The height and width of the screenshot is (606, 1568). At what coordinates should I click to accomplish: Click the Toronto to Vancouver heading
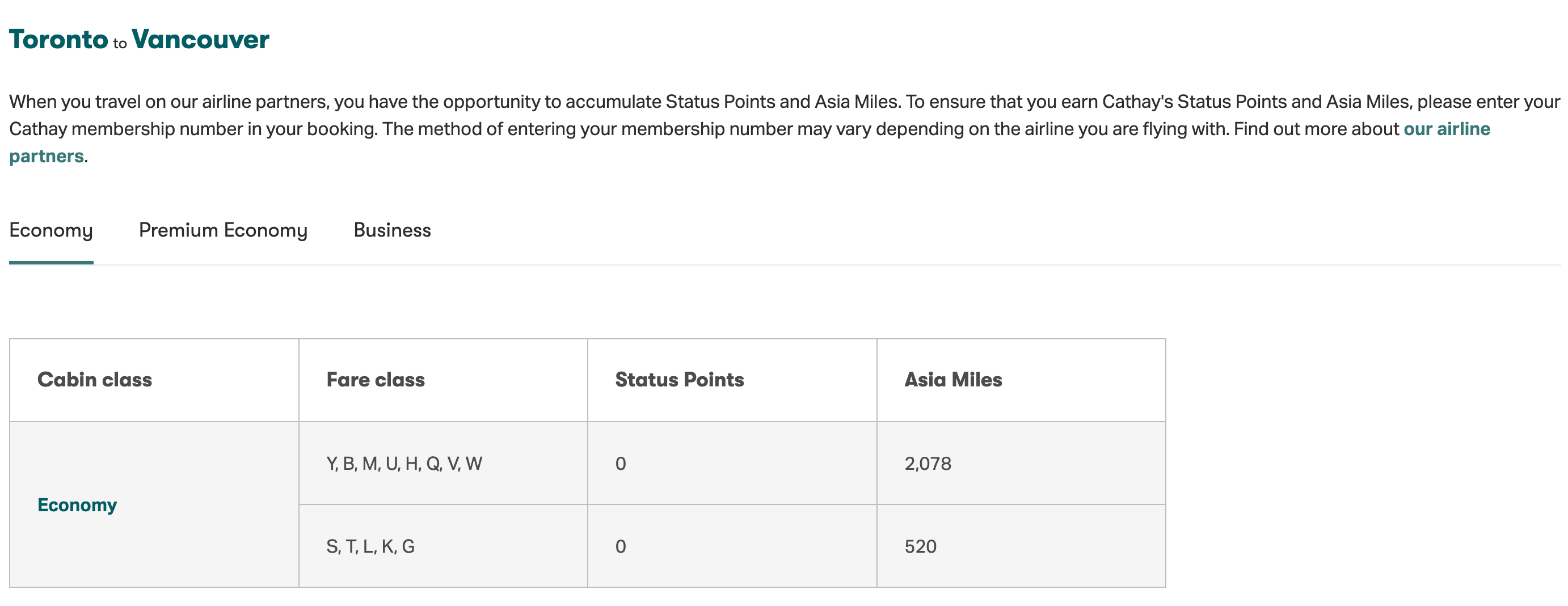[x=138, y=40]
